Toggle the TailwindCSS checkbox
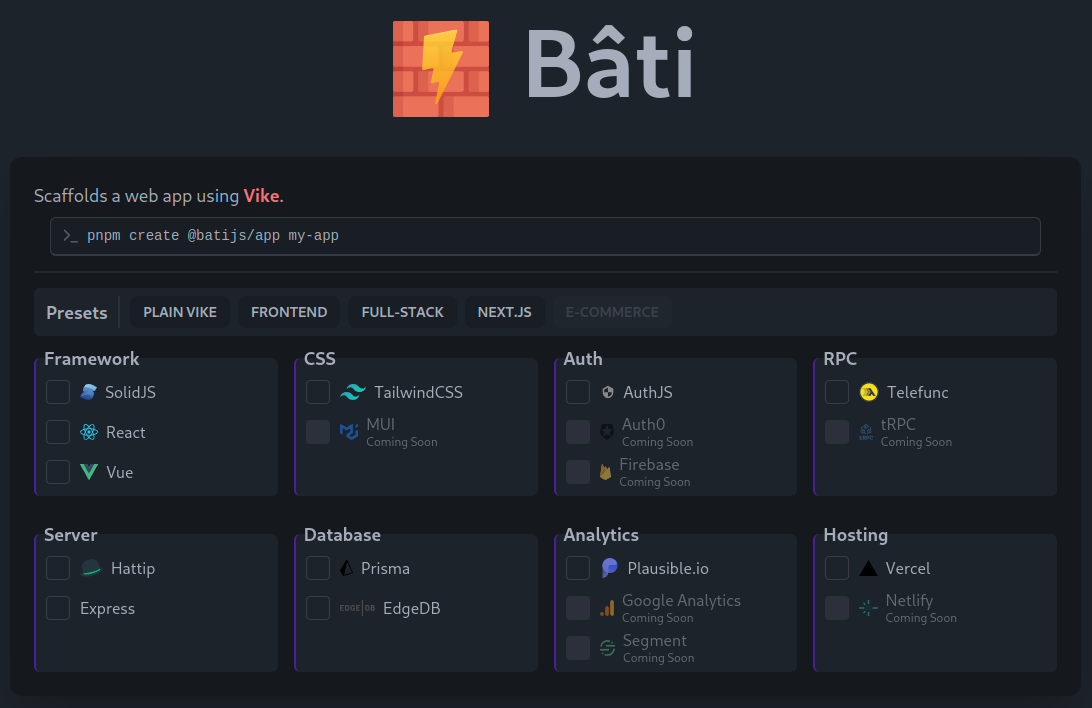The image size is (1092, 708). [318, 392]
